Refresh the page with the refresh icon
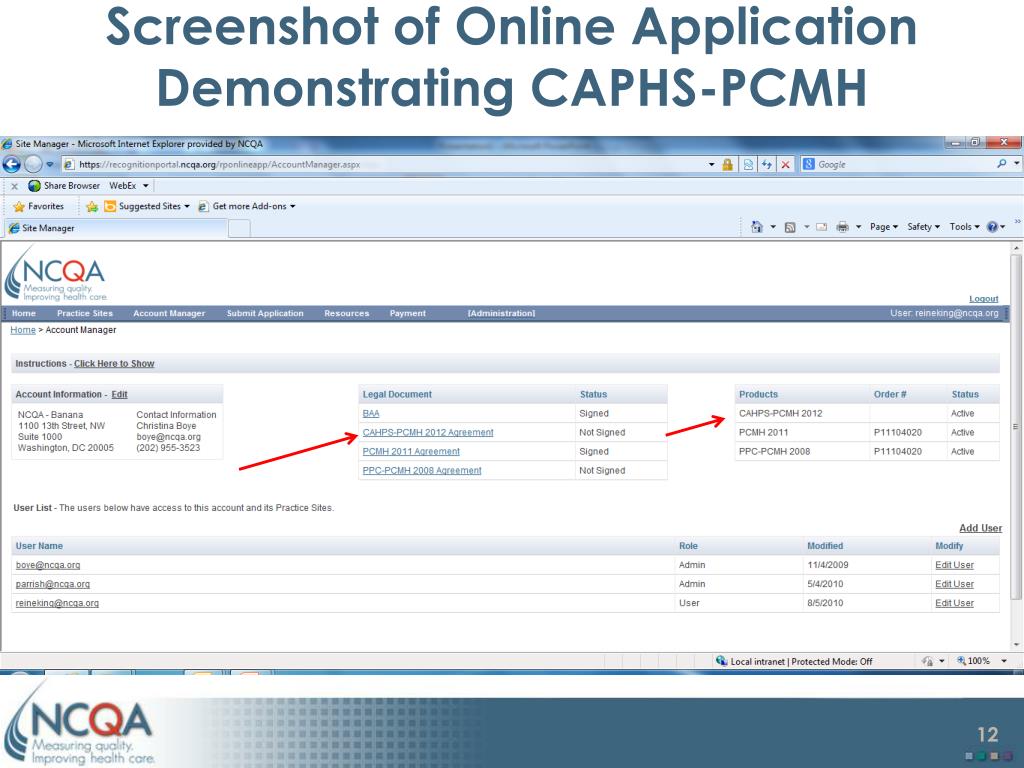Viewport: 1024px width, 768px height. click(767, 165)
